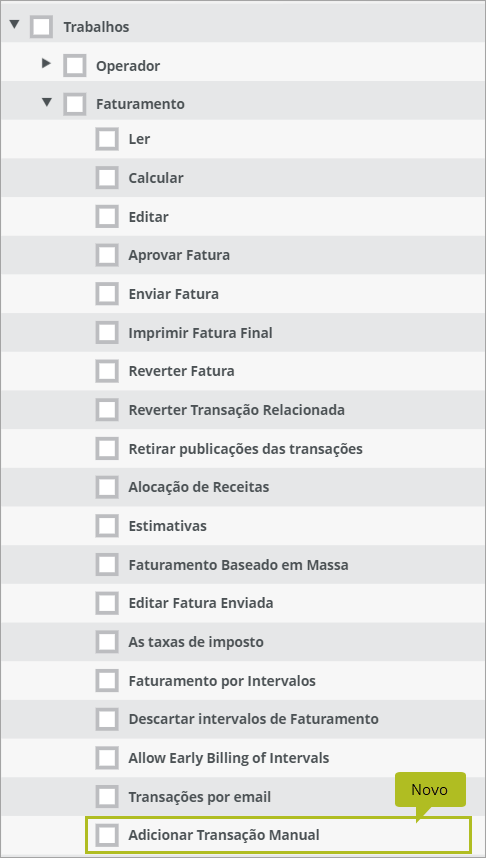Tick the Faturamento checkbox
486x858 pixels.
pyautogui.click(x=74, y=104)
